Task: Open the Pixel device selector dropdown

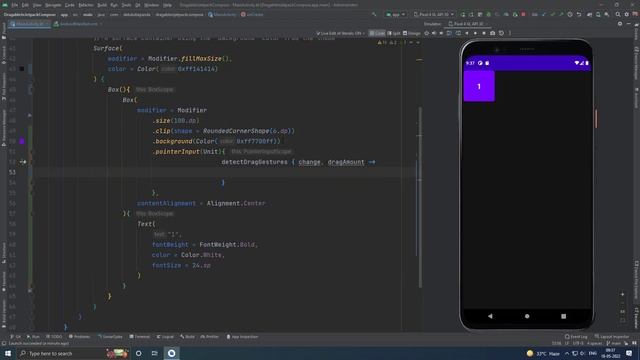Action: (433, 14)
